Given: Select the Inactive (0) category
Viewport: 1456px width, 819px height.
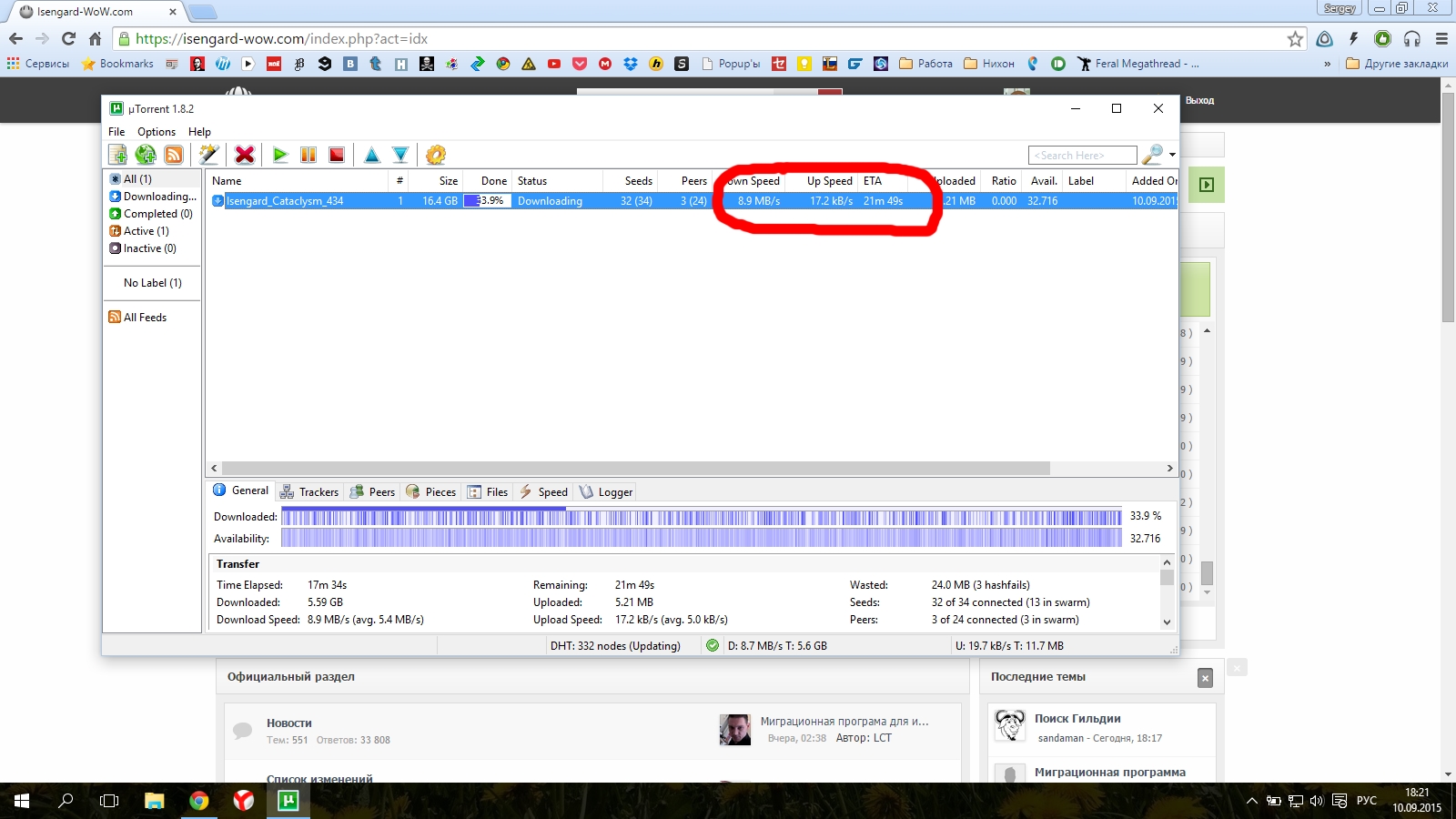Looking at the screenshot, I should pos(143,248).
